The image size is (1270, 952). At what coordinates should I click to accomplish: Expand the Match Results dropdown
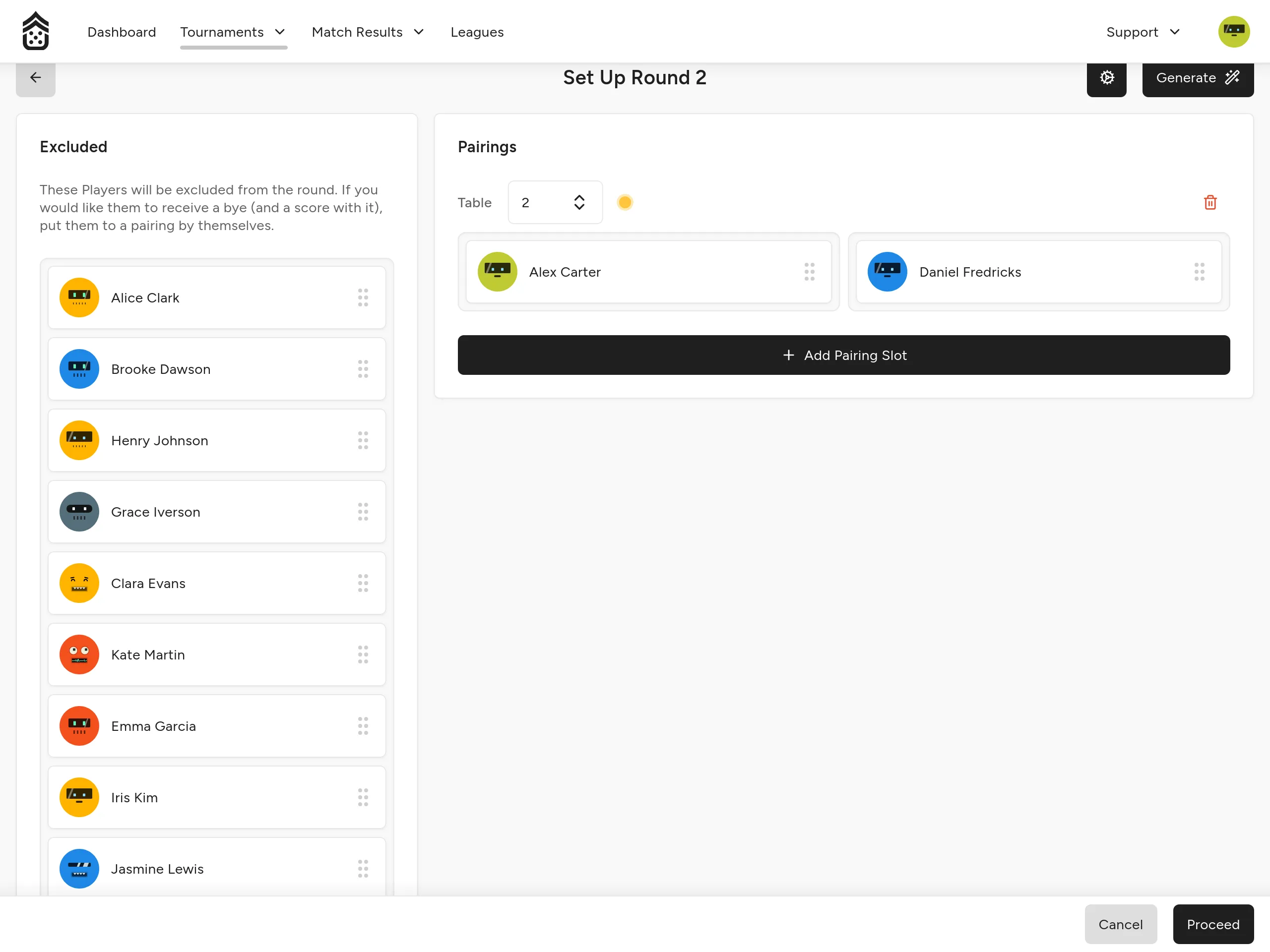pos(368,32)
